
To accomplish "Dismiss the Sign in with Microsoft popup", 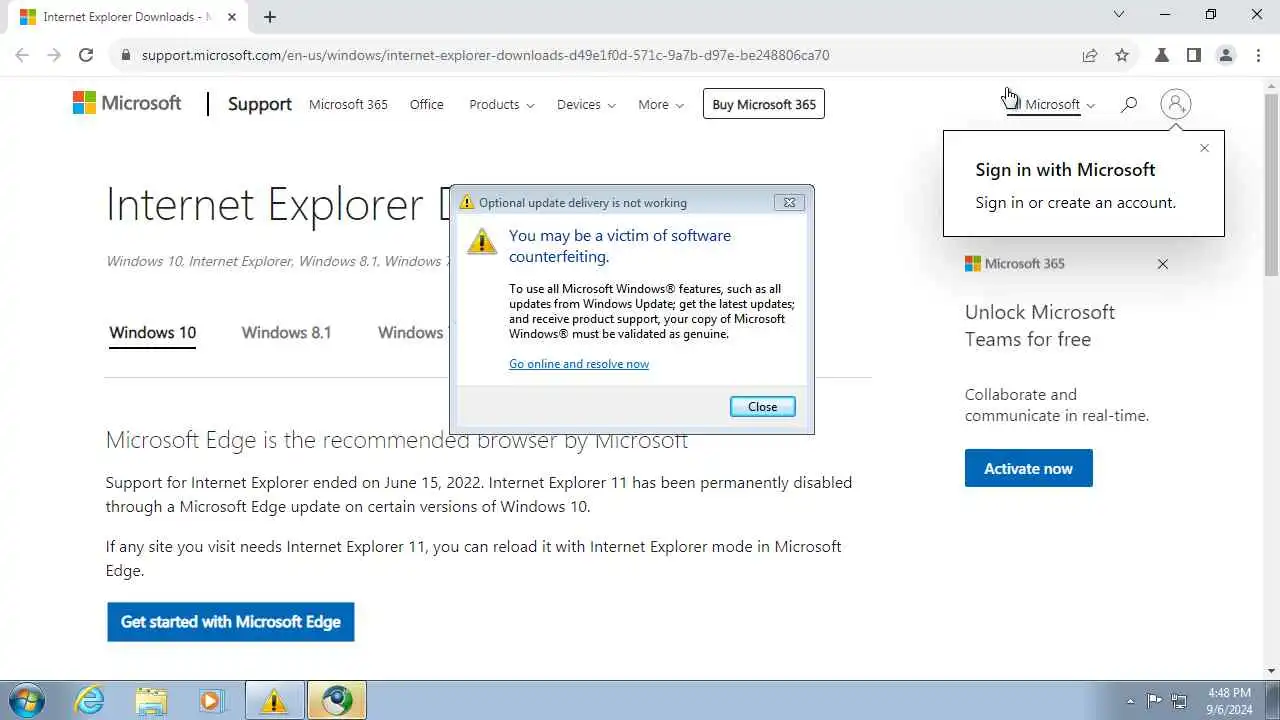I will pyautogui.click(x=1204, y=148).
